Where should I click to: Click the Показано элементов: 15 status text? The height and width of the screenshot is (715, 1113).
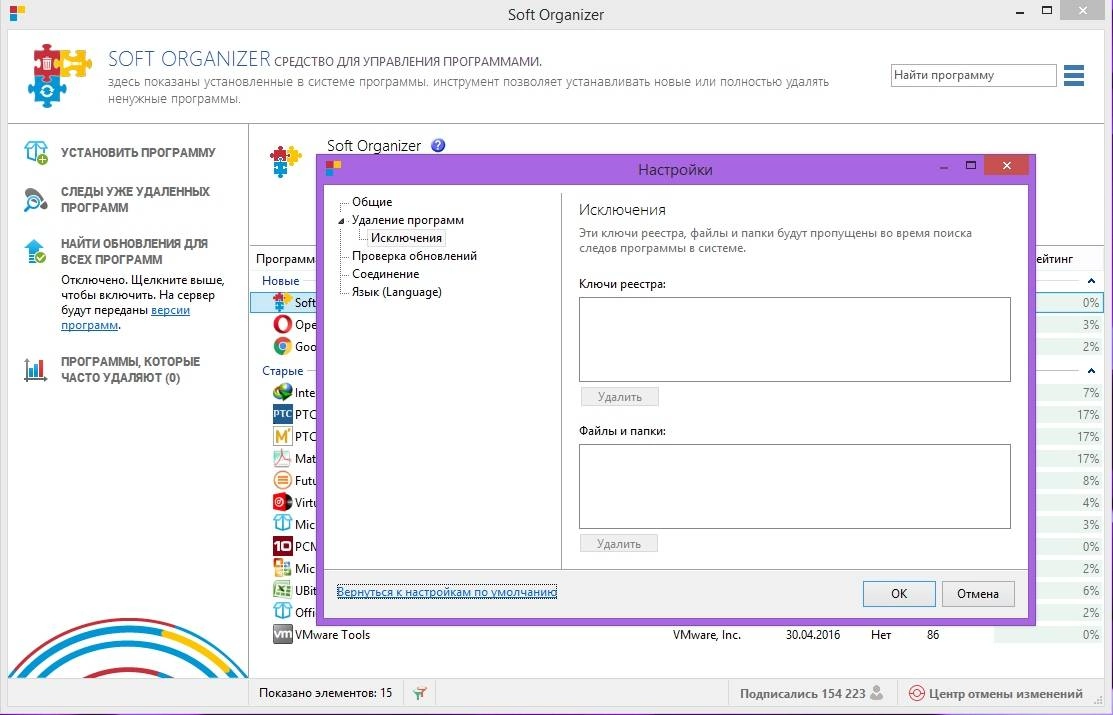click(325, 692)
